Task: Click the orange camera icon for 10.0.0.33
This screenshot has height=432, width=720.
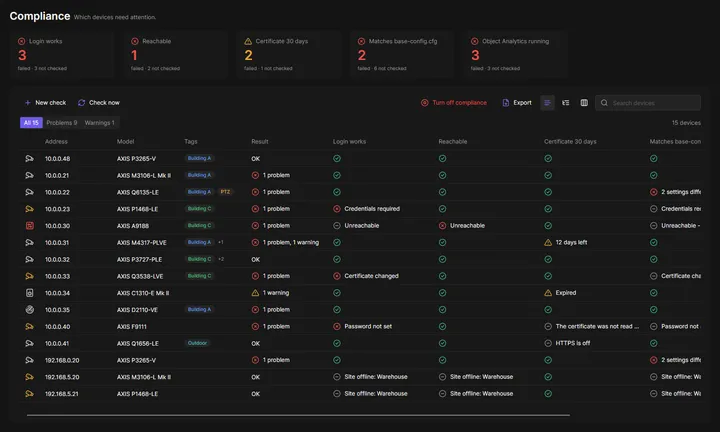Action: coord(29,276)
